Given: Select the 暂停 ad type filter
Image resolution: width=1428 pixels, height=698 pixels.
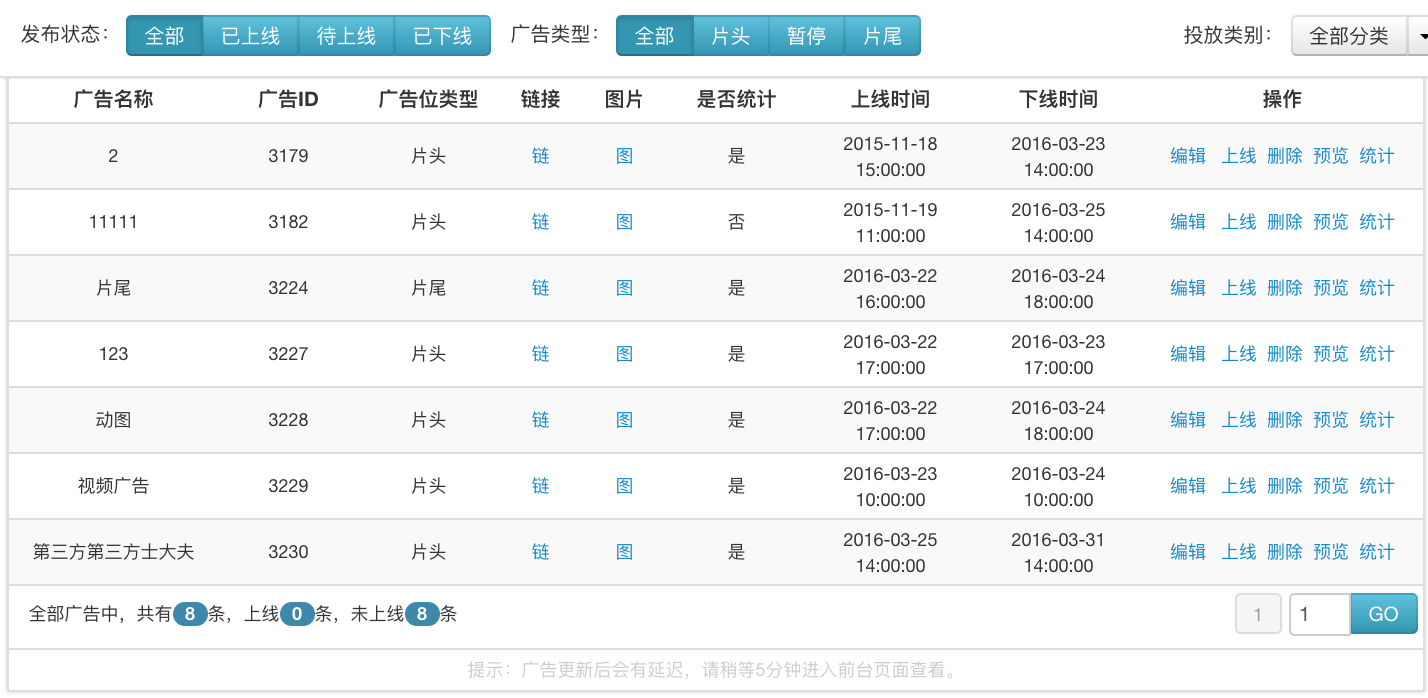Looking at the screenshot, I should tap(806, 36).
